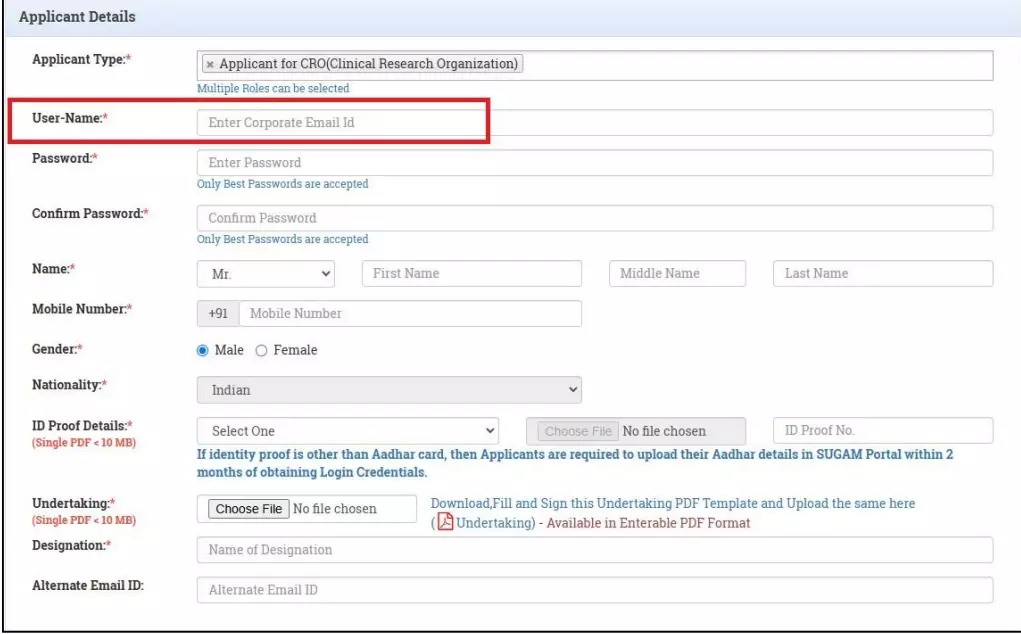Select the Male radio button
The height and width of the screenshot is (634, 1021).
point(204,350)
